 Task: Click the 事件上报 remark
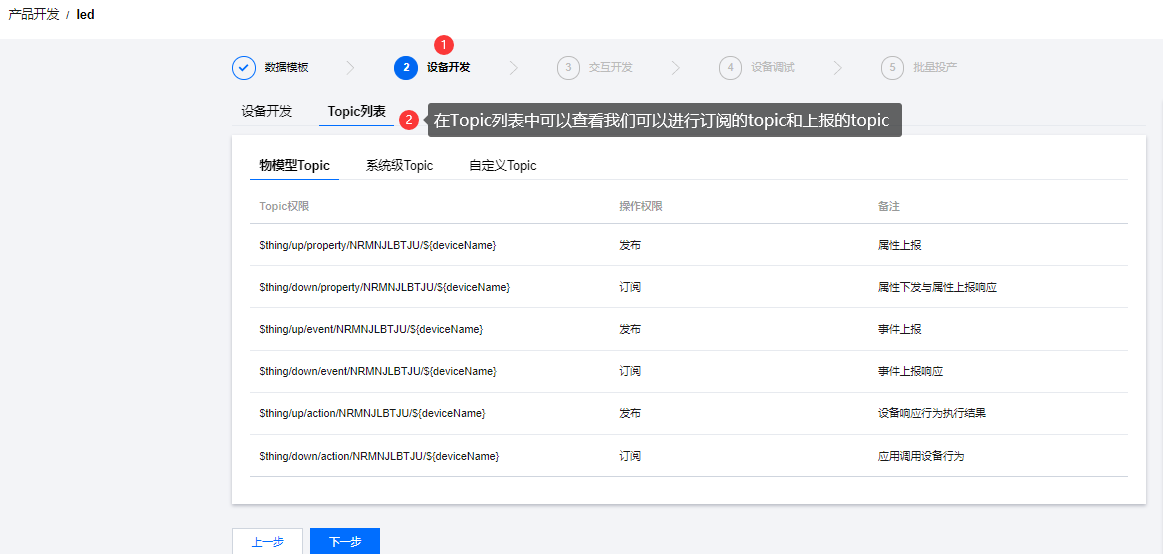[900, 329]
